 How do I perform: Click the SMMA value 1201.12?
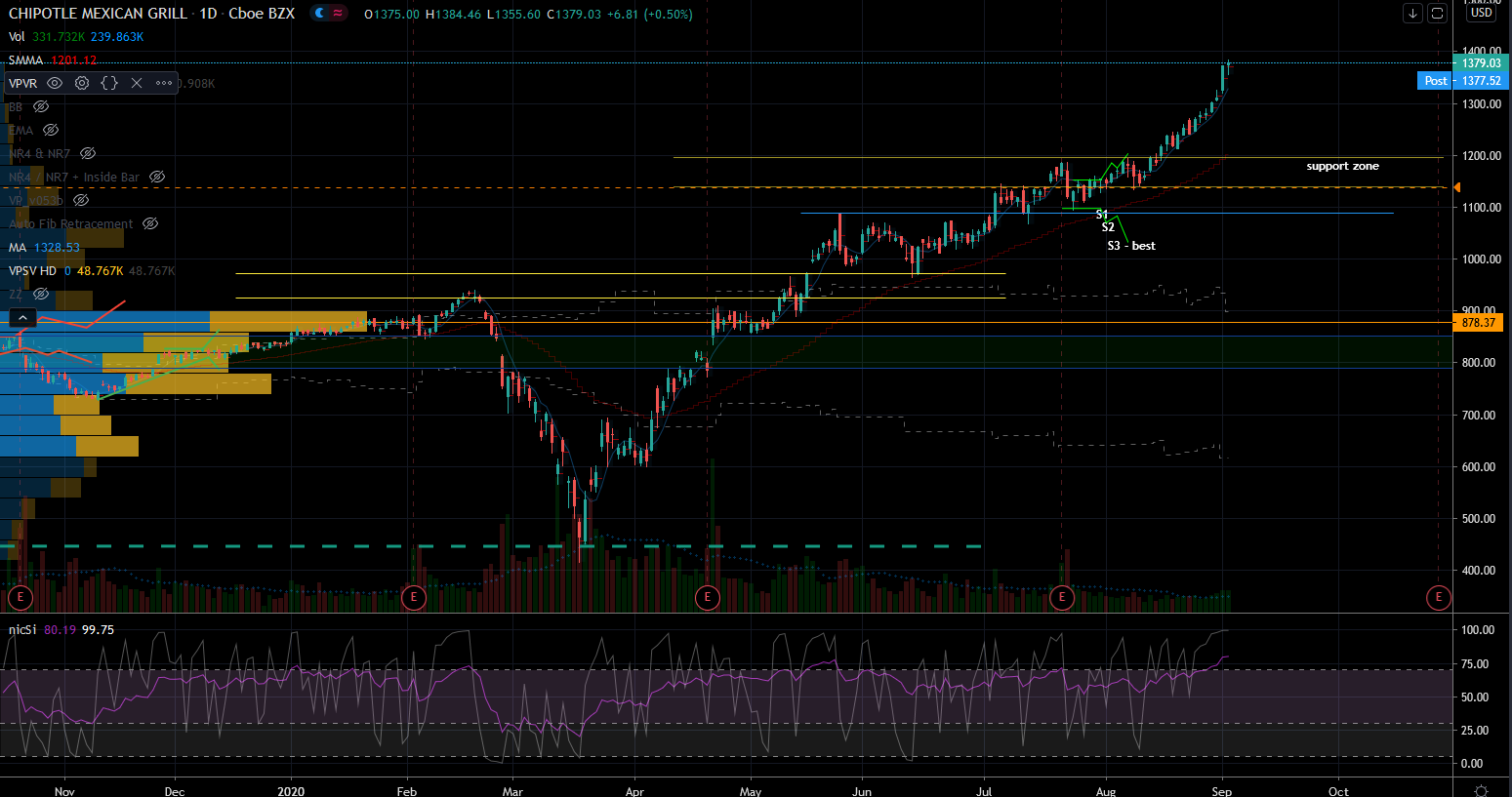tap(74, 60)
